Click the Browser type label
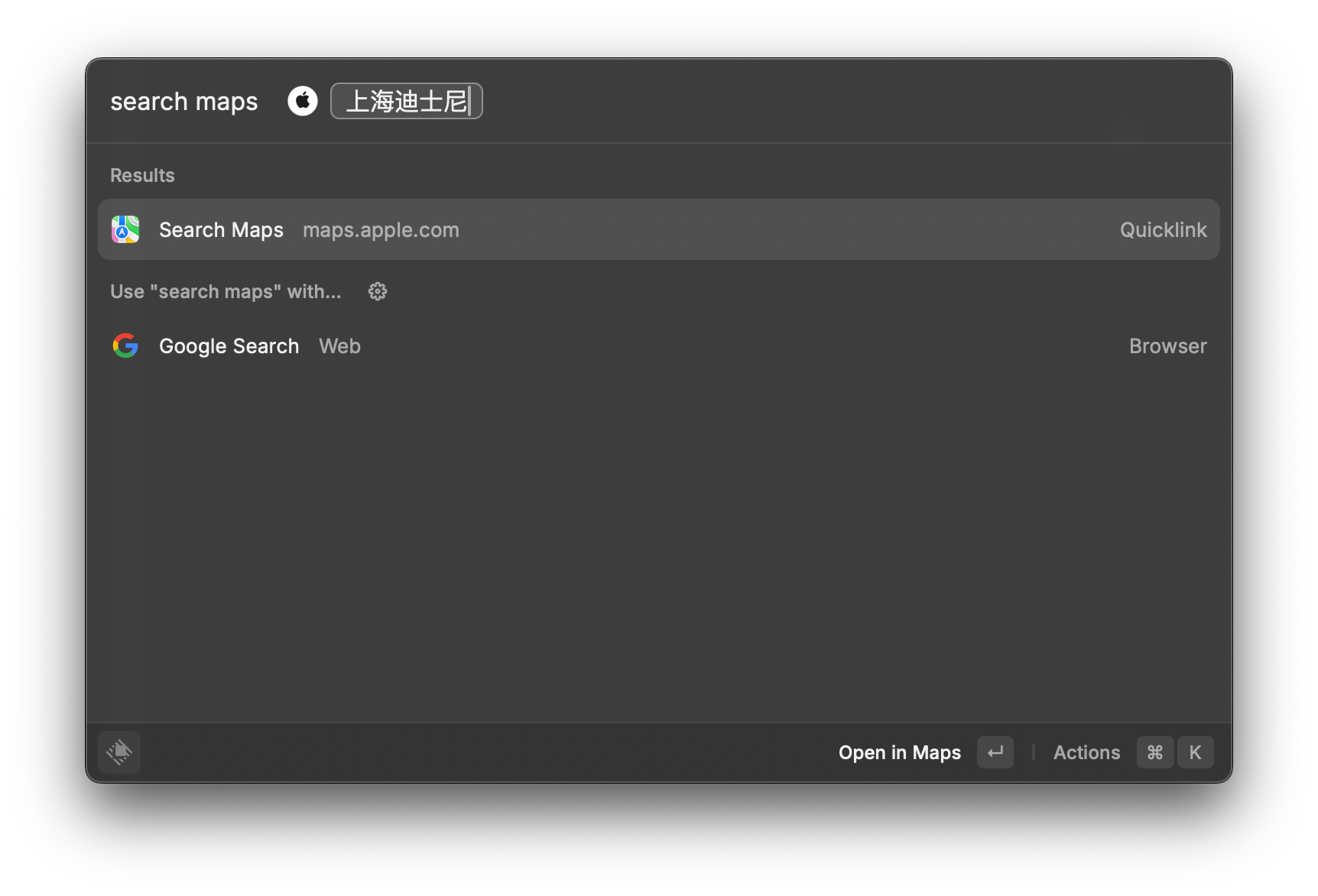Image resolution: width=1318 pixels, height=896 pixels. point(1167,346)
